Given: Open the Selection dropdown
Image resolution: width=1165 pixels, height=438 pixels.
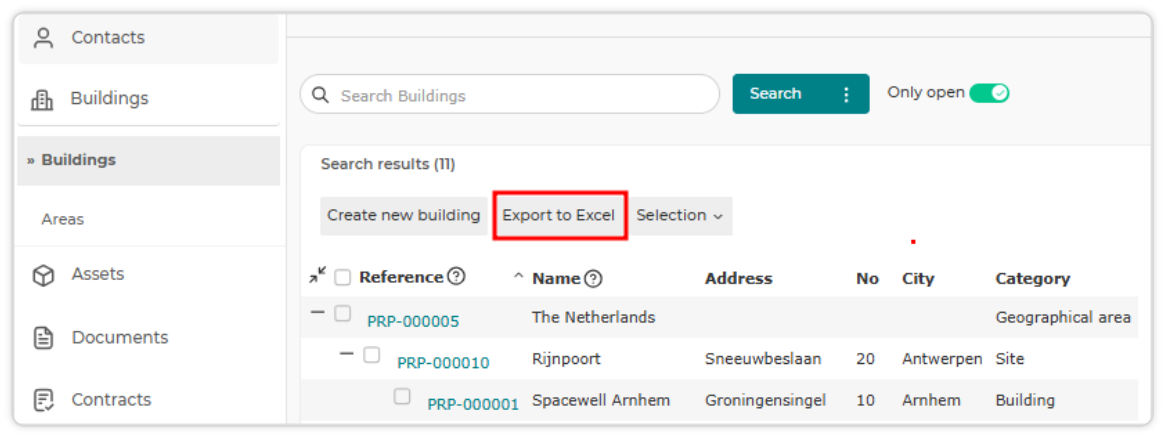Looking at the screenshot, I should [x=681, y=216].
